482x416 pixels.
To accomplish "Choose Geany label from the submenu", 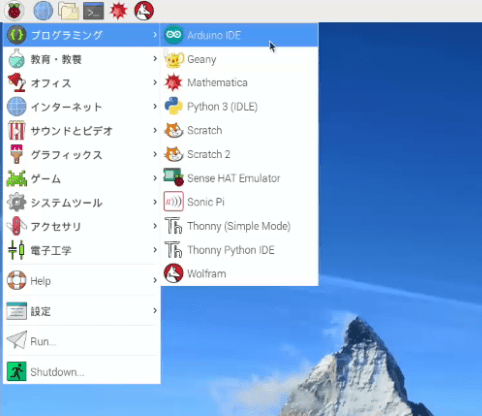I will tap(202, 60).
